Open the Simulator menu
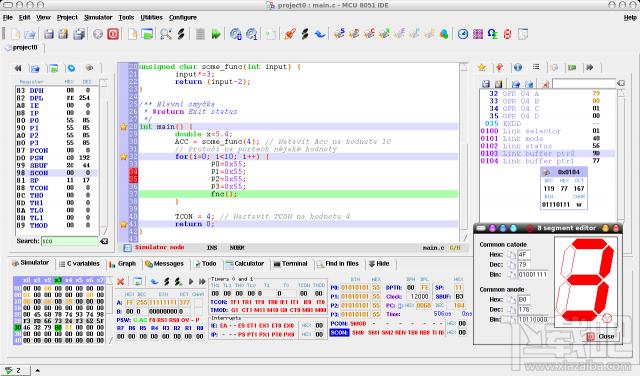 tap(98, 18)
